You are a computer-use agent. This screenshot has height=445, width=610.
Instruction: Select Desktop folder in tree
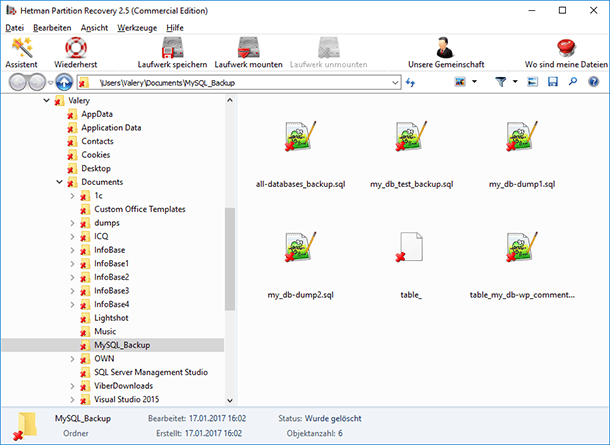(x=96, y=168)
